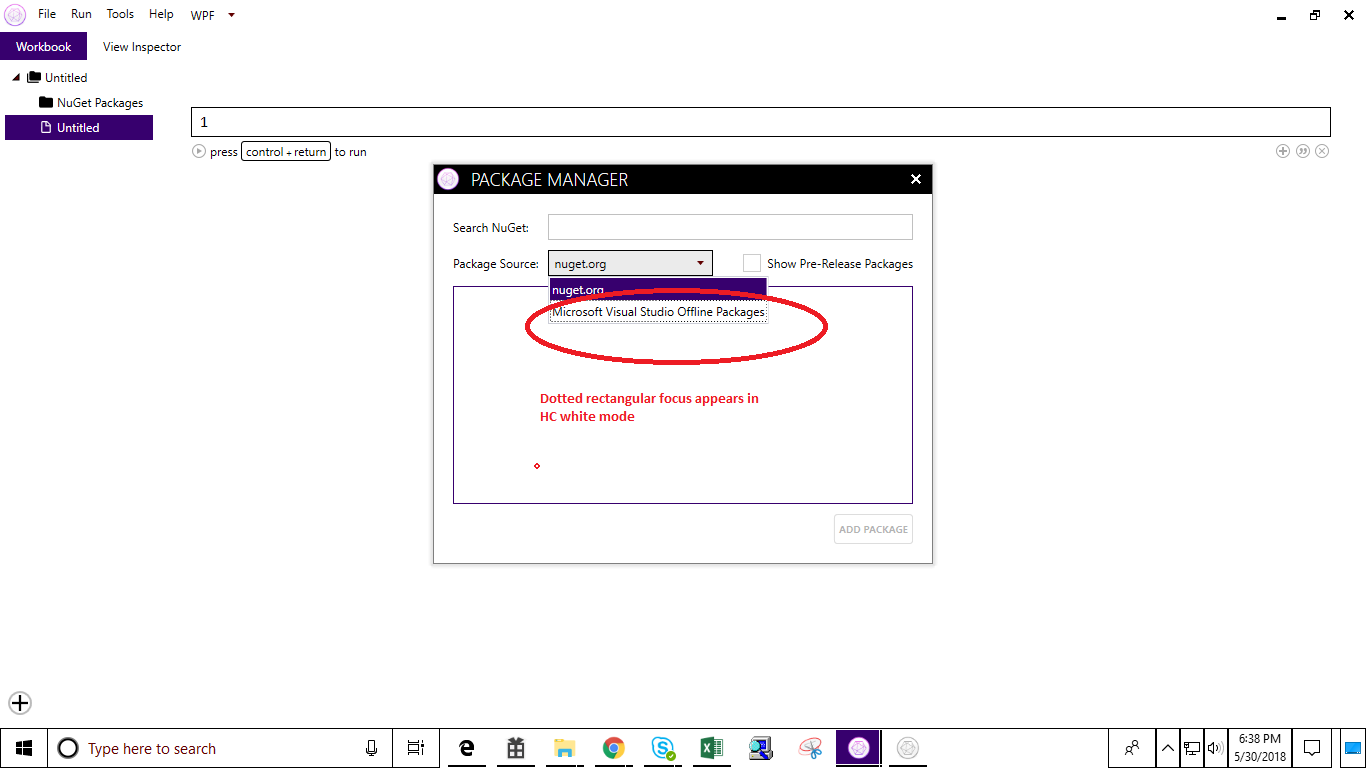The image size is (1366, 768).
Task: Open the Tools menu
Action: click(119, 14)
